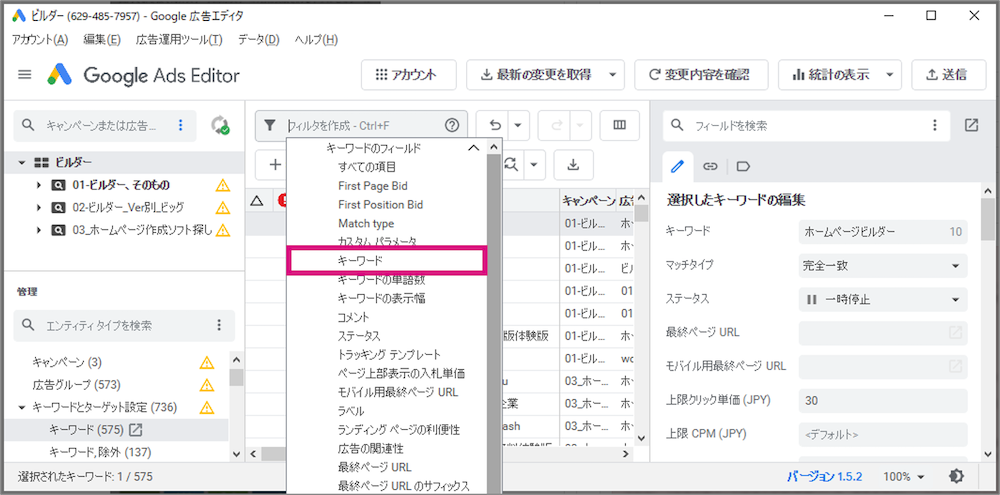This screenshot has width=1000, height=495.
Task: Click the アカウント toolbar button
Action: click(x=409, y=75)
